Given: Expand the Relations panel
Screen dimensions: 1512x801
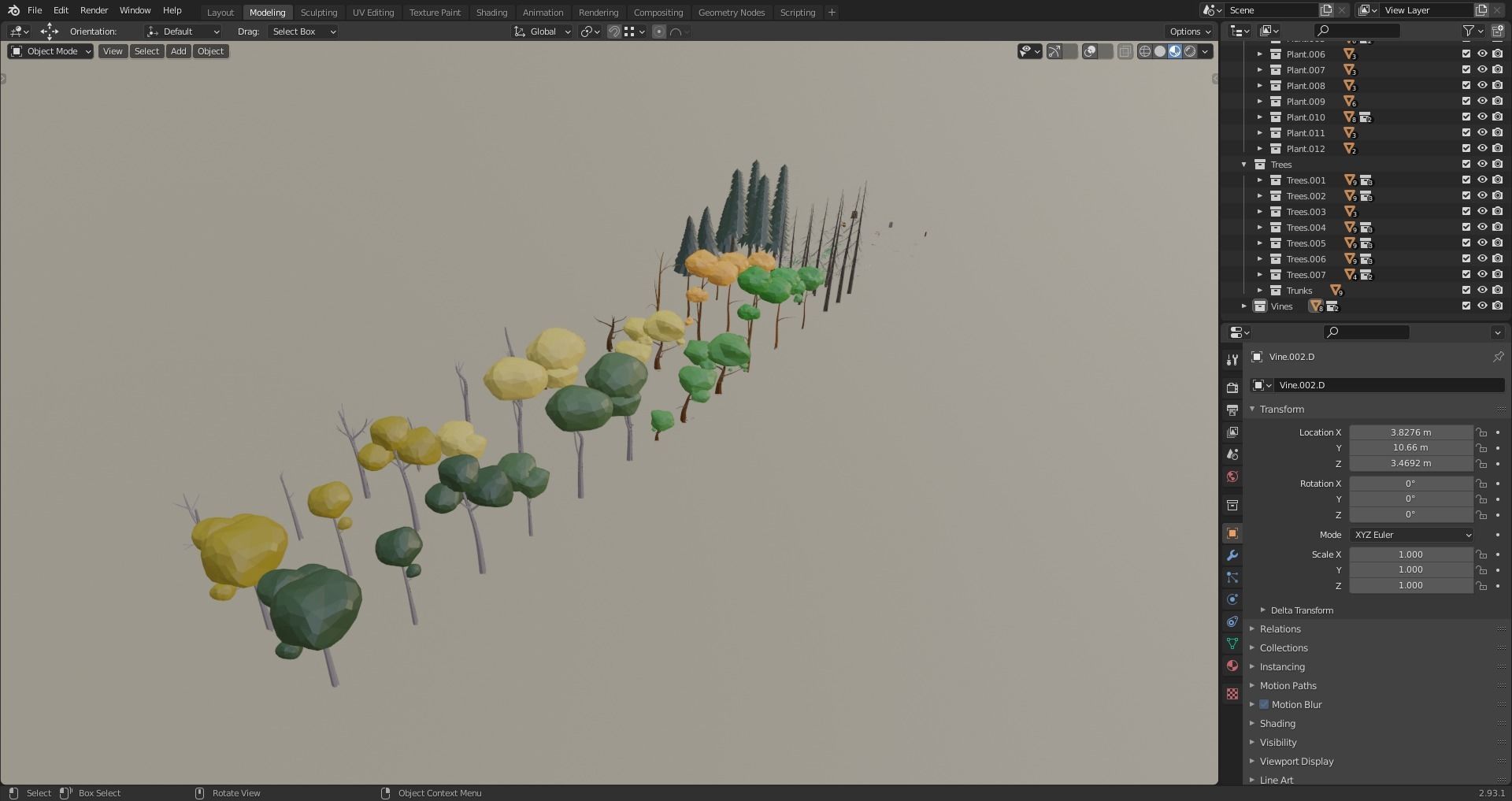Looking at the screenshot, I should tap(1280, 629).
